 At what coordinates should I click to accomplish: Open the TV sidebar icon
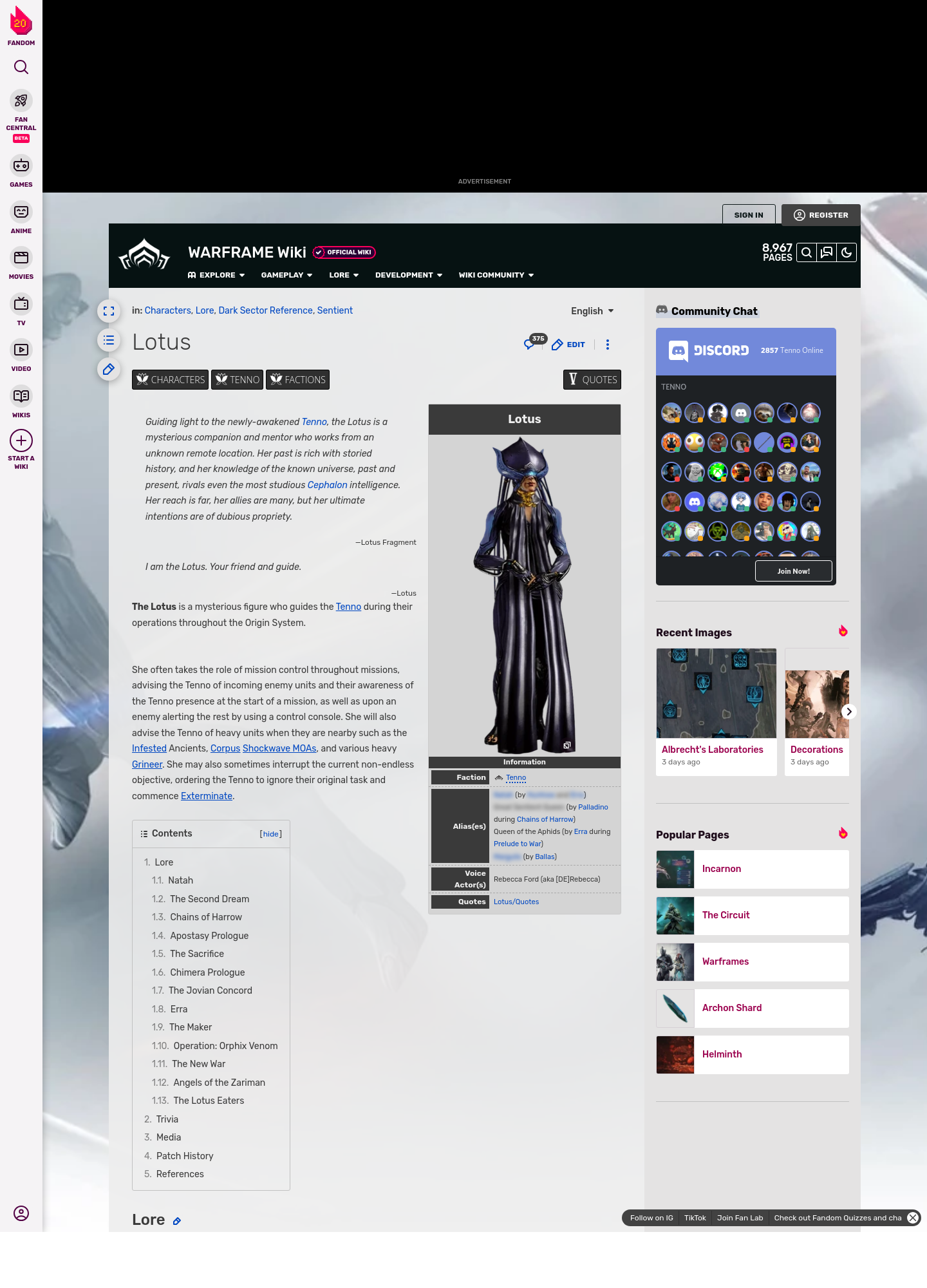(x=21, y=304)
